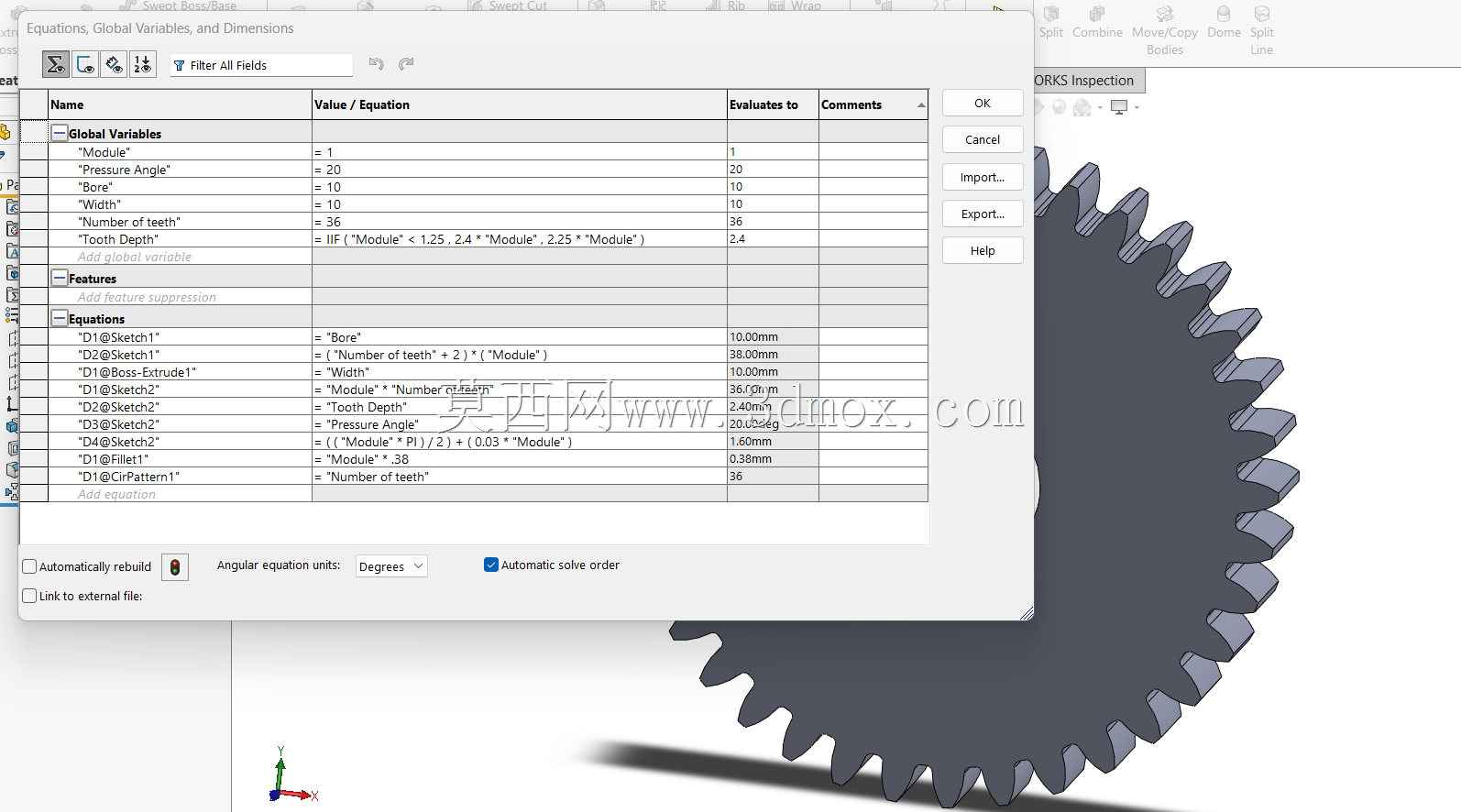Image resolution: width=1461 pixels, height=812 pixels.
Task: Select the "Width" global variable name
Action: pyautogui.click(x=99, y=204)
